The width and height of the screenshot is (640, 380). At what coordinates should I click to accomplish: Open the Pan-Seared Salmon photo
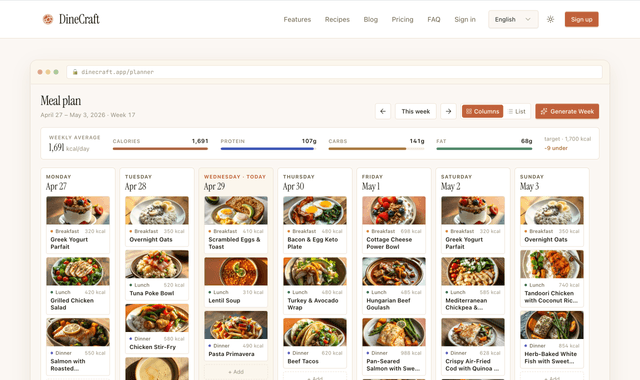coord(394,332)
